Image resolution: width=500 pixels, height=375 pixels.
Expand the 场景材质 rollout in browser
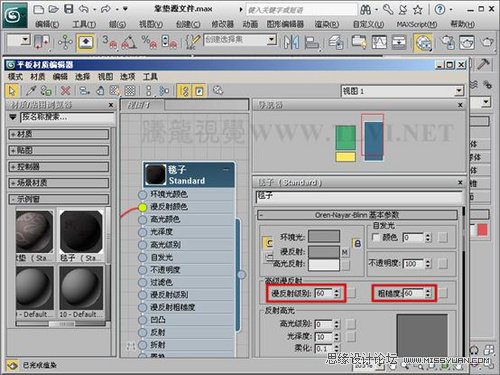[x=59, y=183]
